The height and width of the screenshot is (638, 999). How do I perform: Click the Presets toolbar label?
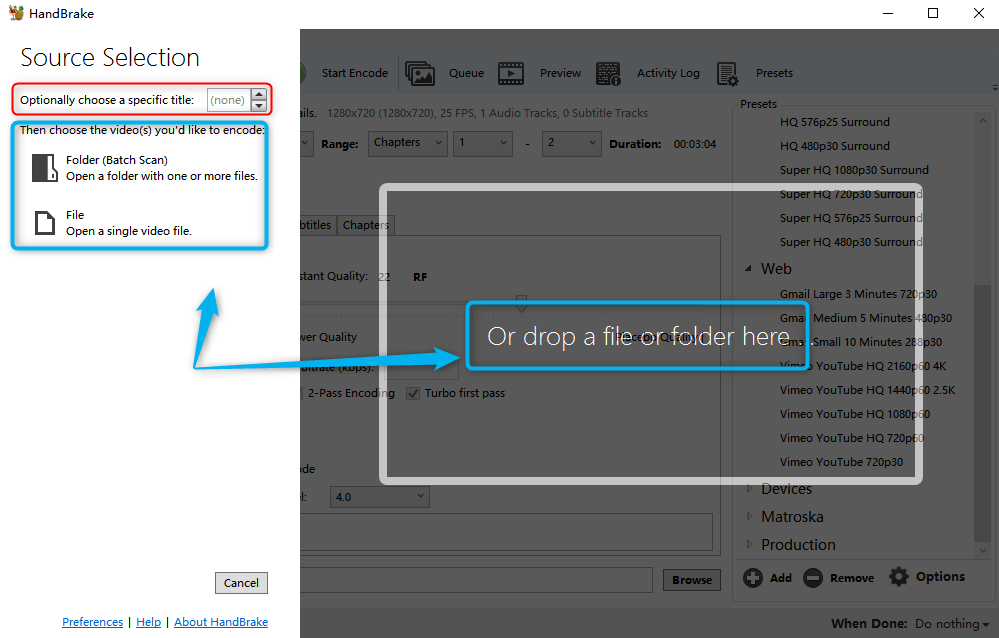click(x=774, y=73)
